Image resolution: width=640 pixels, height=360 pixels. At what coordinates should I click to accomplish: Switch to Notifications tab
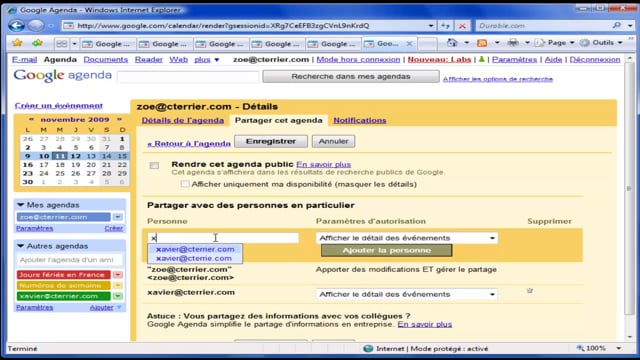pyautogui.click(x=360, y=120)
